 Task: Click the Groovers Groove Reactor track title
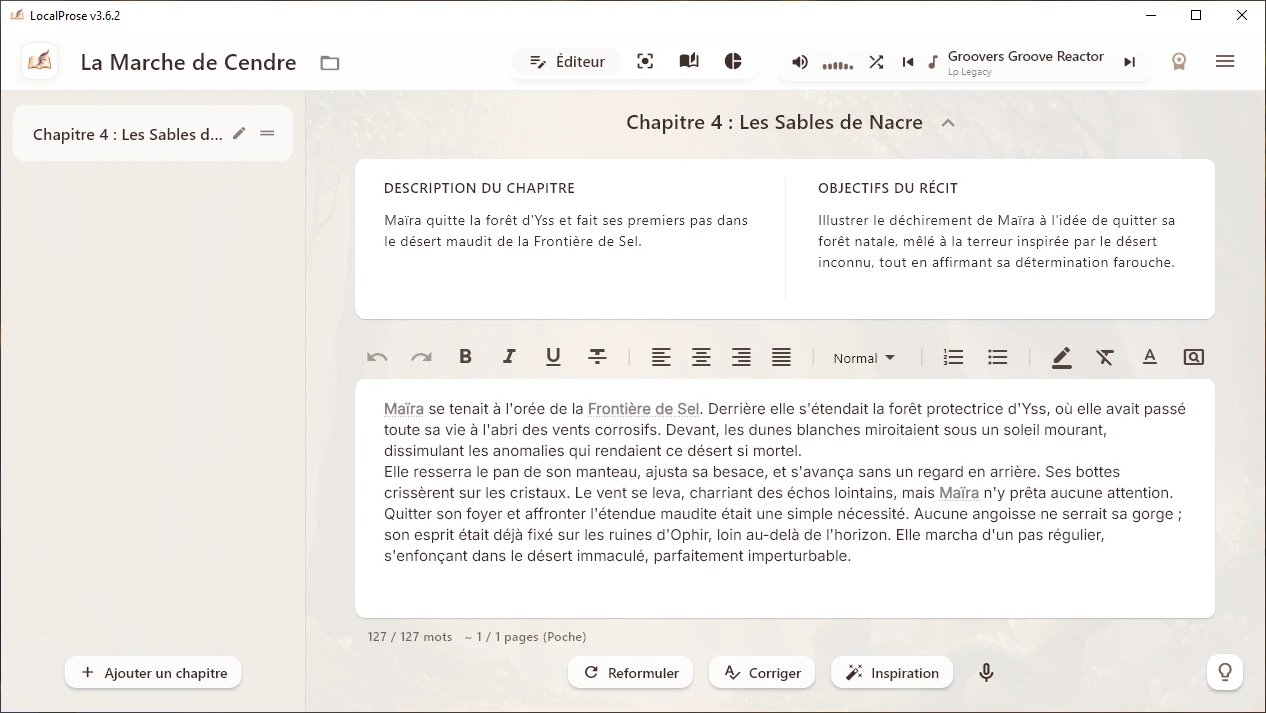(1026, 57)
